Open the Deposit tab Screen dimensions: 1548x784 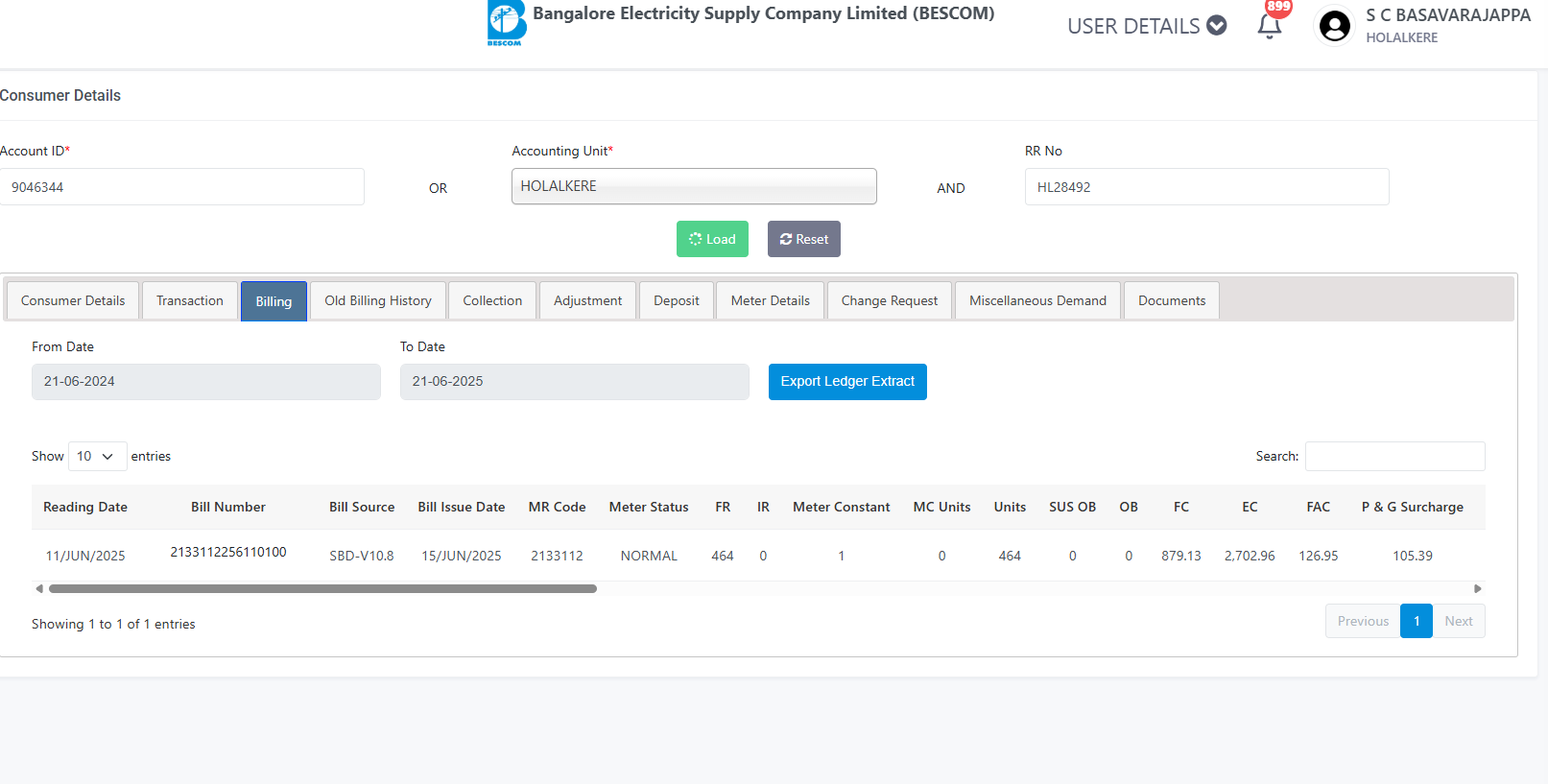(x=677, y=300)
